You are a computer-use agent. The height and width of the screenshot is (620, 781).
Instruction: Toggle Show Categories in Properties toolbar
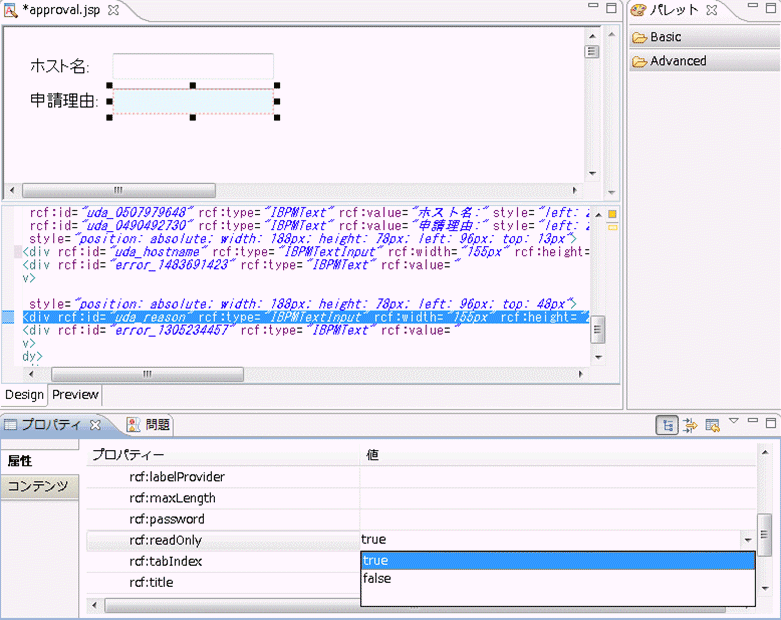tap(667, 425)
